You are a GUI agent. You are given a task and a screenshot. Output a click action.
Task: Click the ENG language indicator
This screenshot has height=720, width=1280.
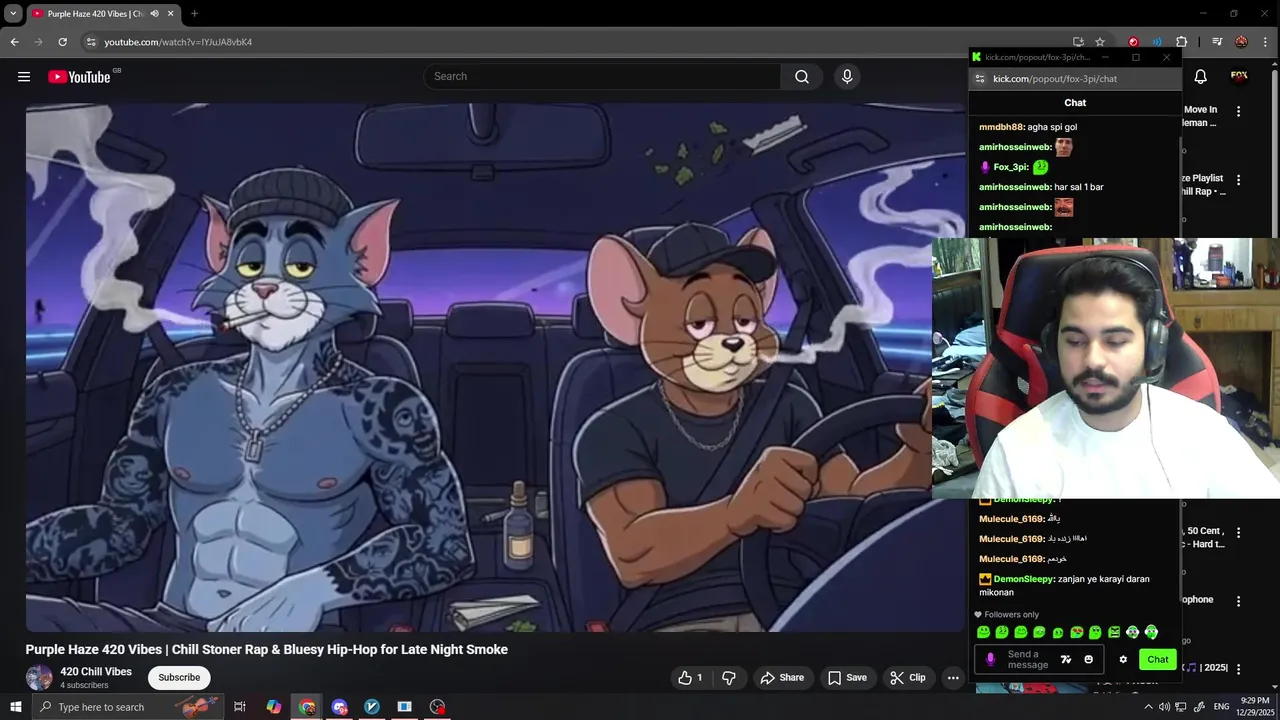coord(1222,707)
